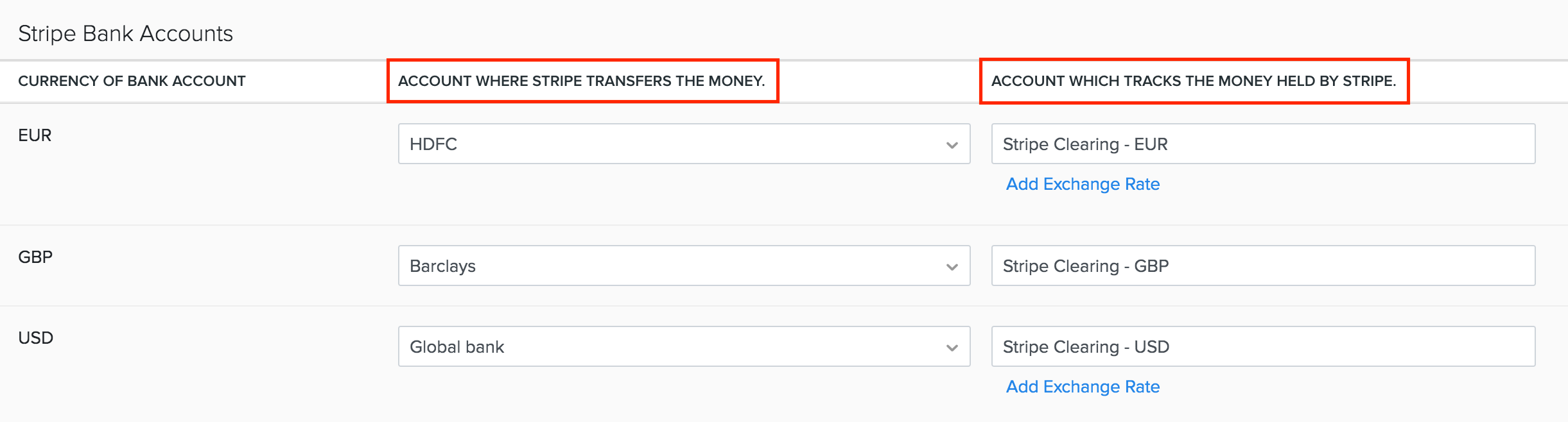Open the EUR transfer account dropdown

(683, 144)
